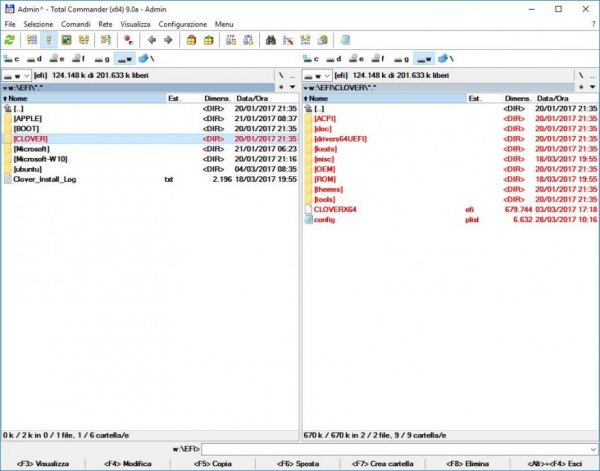The width and height of the screenshot is (600, 471).
Task: Select drive w in the right panel
Action: coord(424,59)
